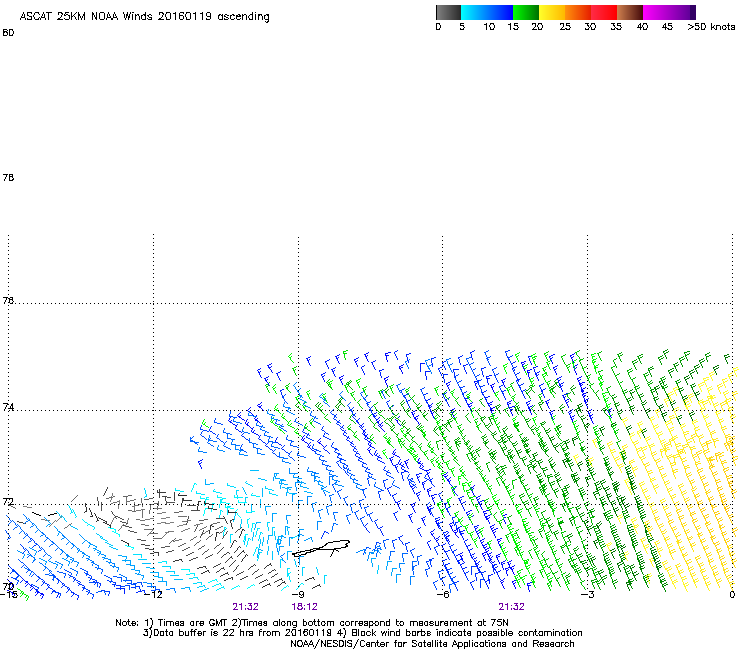This screenshot has width=740, height=650.
Task: Click the '80' latitude label
Action: click(x=8, y=33)
